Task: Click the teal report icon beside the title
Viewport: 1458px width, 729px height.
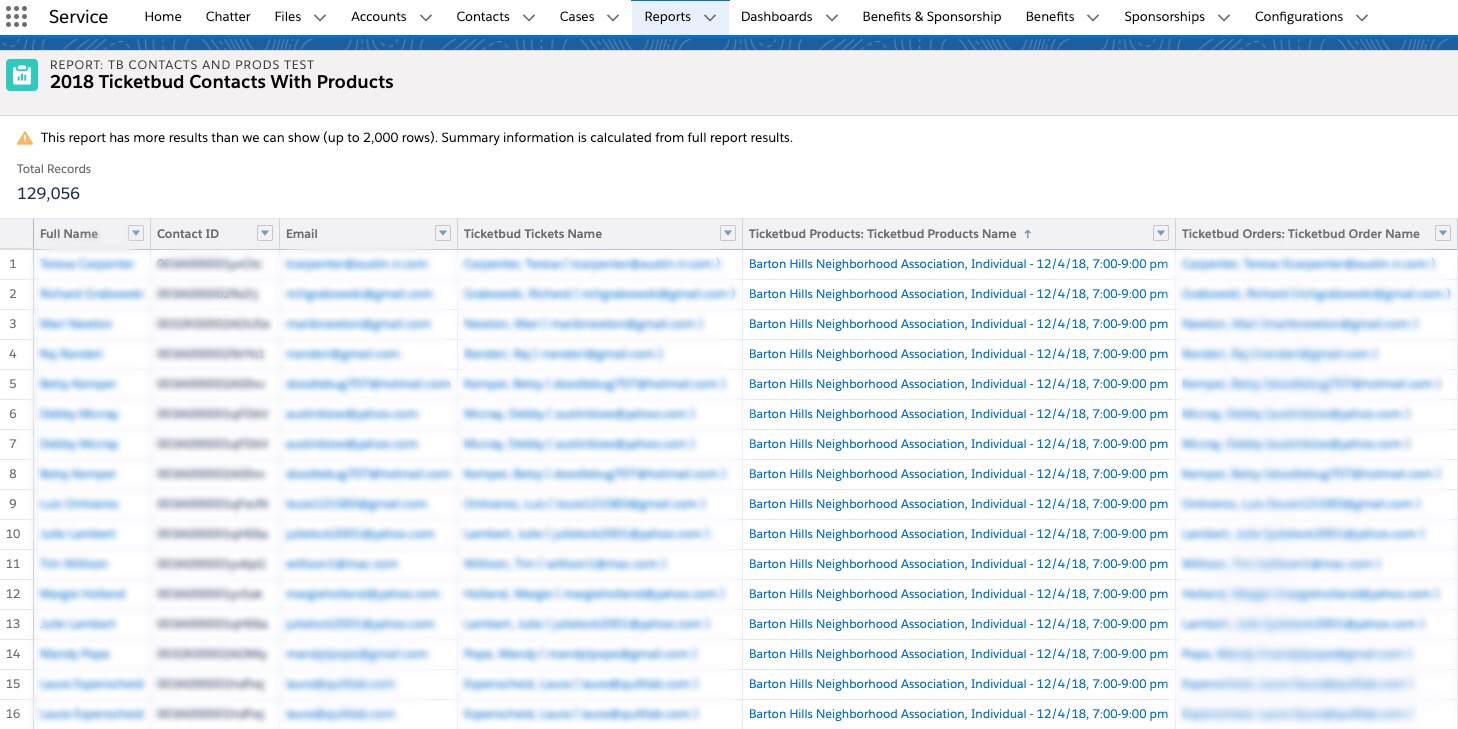Action: point(22,75)
